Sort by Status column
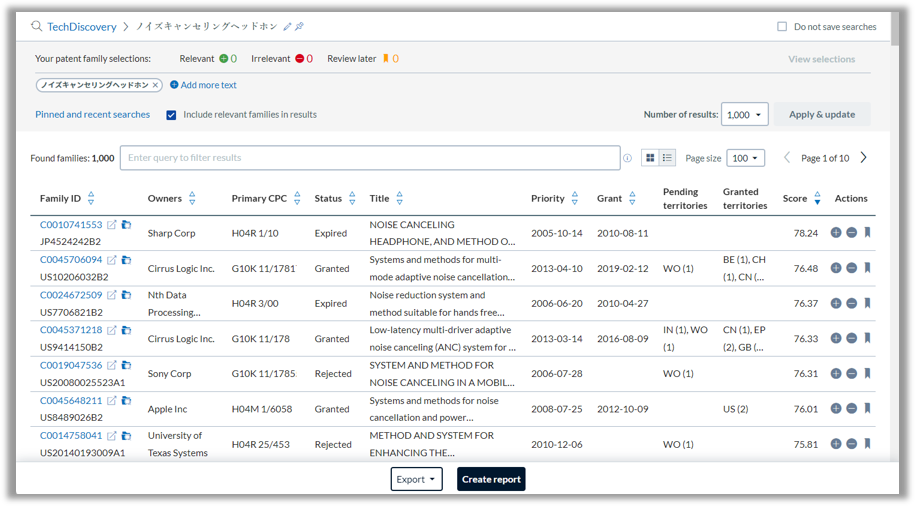This screenshot has width=915, height=506. pyautogui.click(x=352, y=198)
